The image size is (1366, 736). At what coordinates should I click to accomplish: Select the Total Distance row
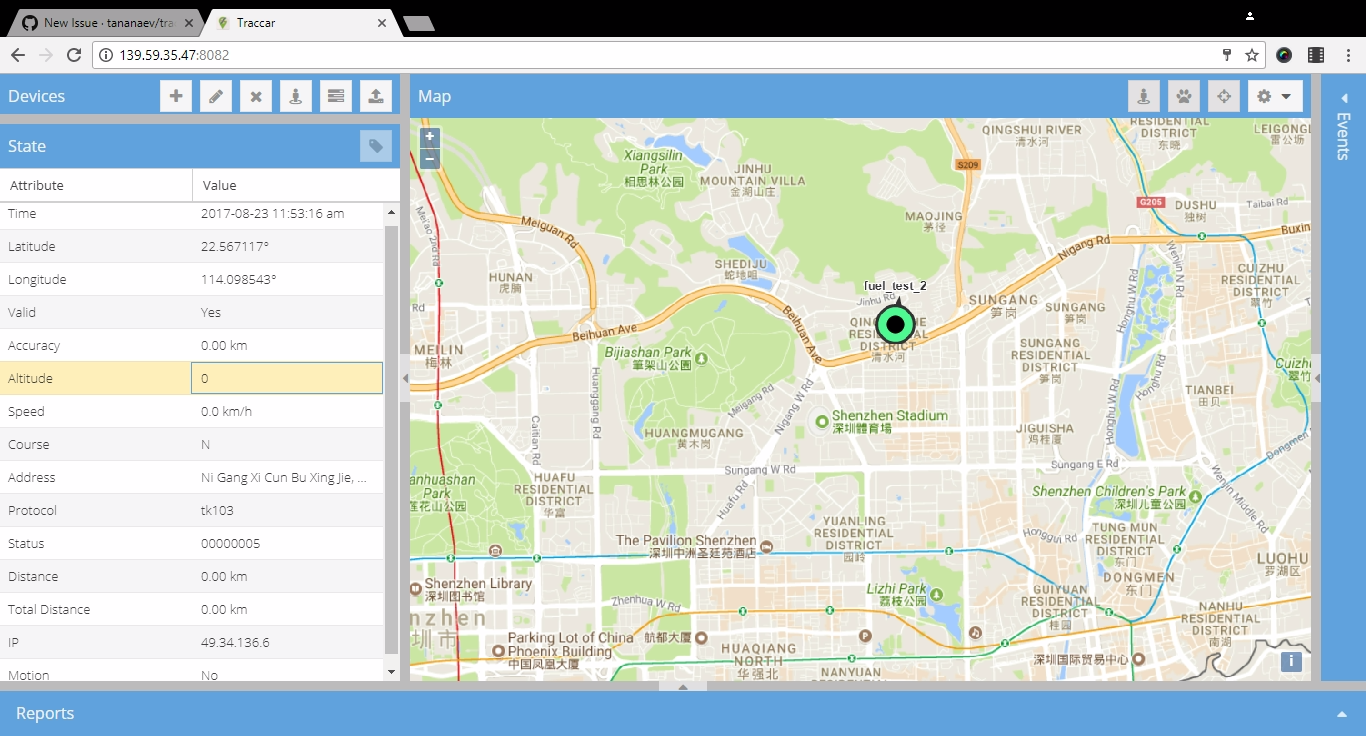pos(191,609)
